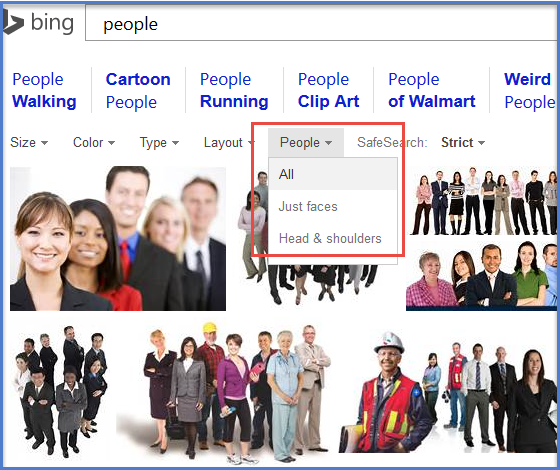The height and width of the screenshot is (470, 560).
Task: Open the SafeSearch Strict dropdown
Action: [x=462, y=142]
